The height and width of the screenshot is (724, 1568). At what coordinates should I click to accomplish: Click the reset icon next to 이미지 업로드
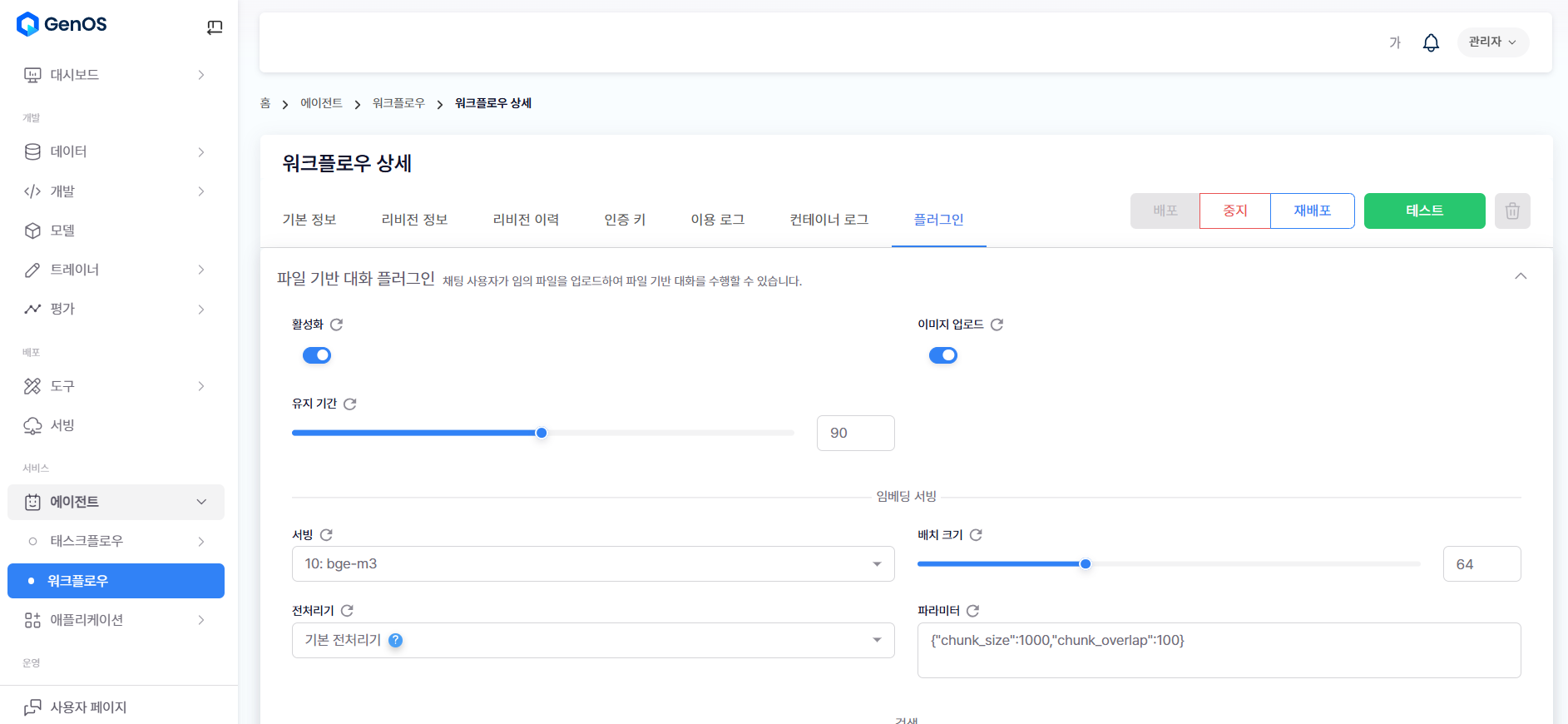997,325
